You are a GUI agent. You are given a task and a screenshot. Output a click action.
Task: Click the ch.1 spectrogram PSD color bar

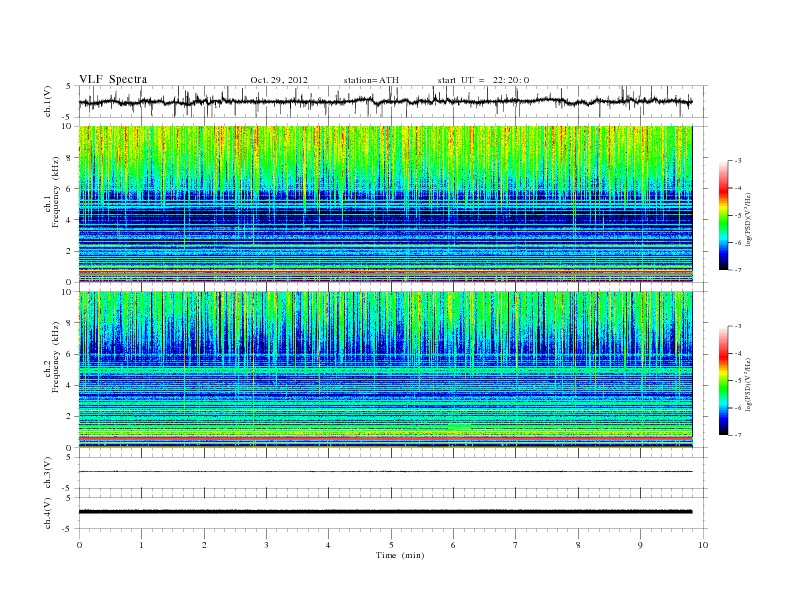point(724,216)
